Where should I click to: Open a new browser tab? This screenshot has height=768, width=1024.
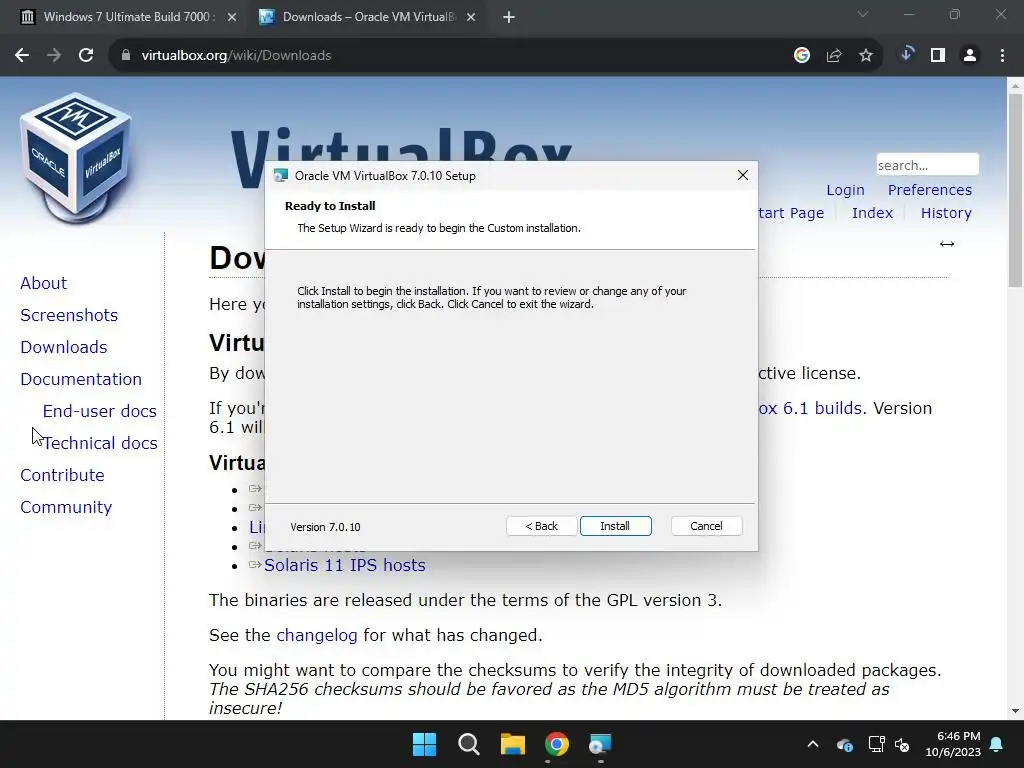point(509,17)
